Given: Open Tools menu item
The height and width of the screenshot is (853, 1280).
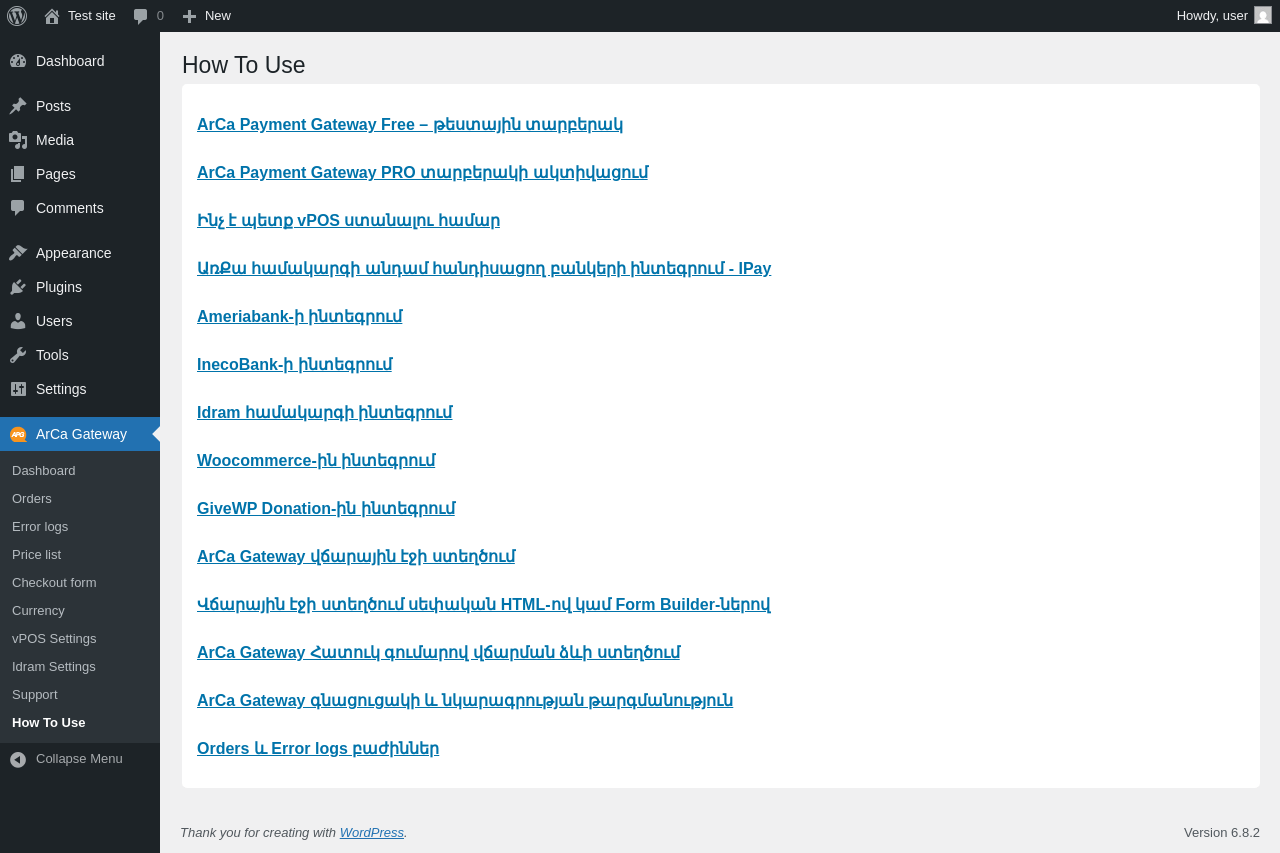Looking at the screenshot, I should point(80,355).
